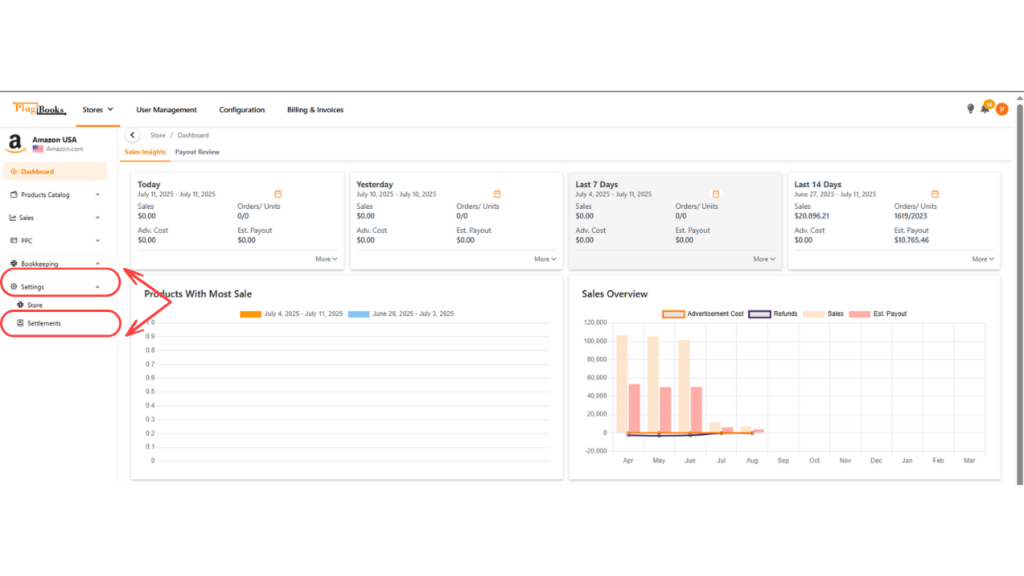Screen dimensions: 1024x576
Task: Click the Products With Most Sale heading
Action: tap(198, 294)
